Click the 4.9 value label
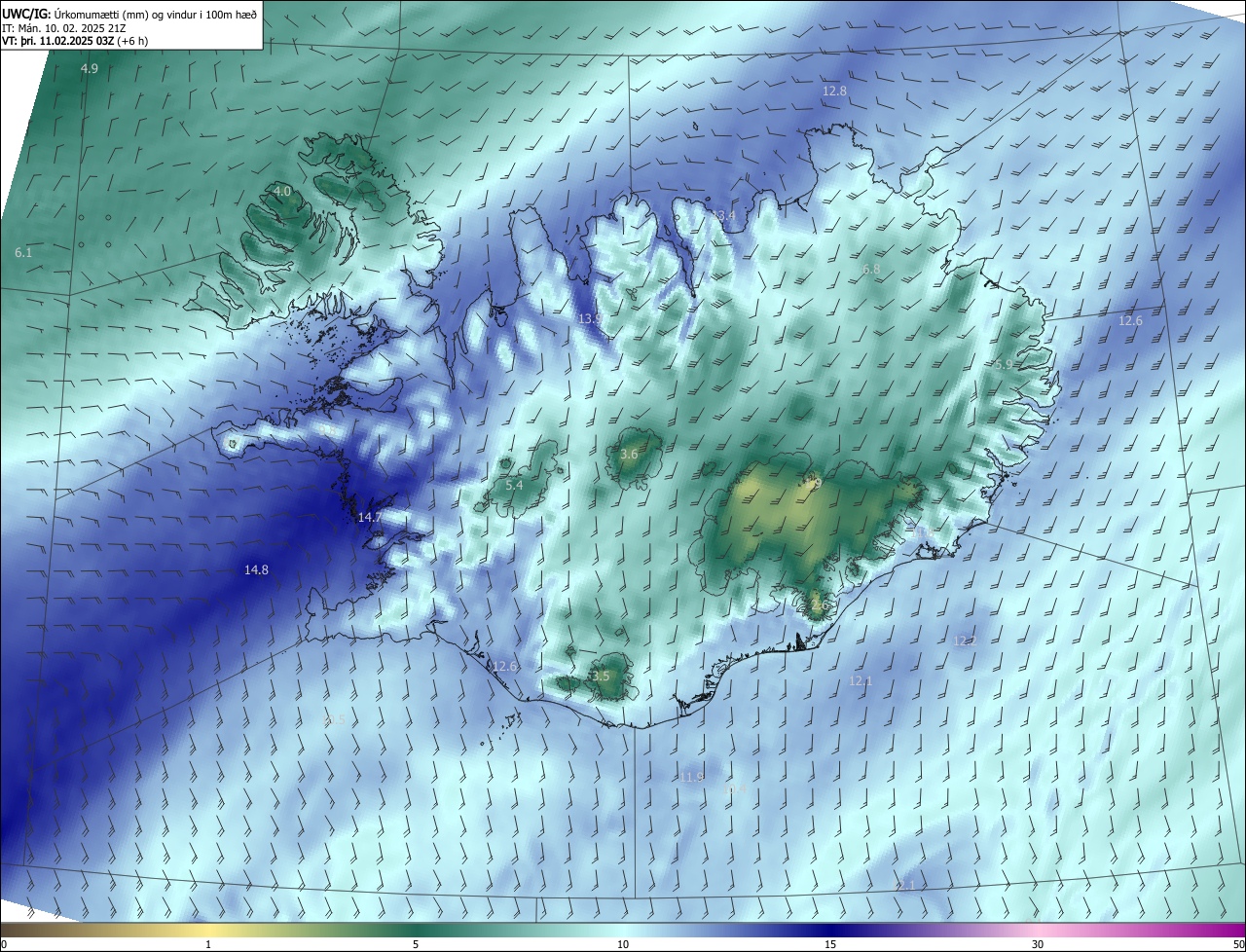Image resolution: width=1246 pixels, height=952 pixels. 89,68
